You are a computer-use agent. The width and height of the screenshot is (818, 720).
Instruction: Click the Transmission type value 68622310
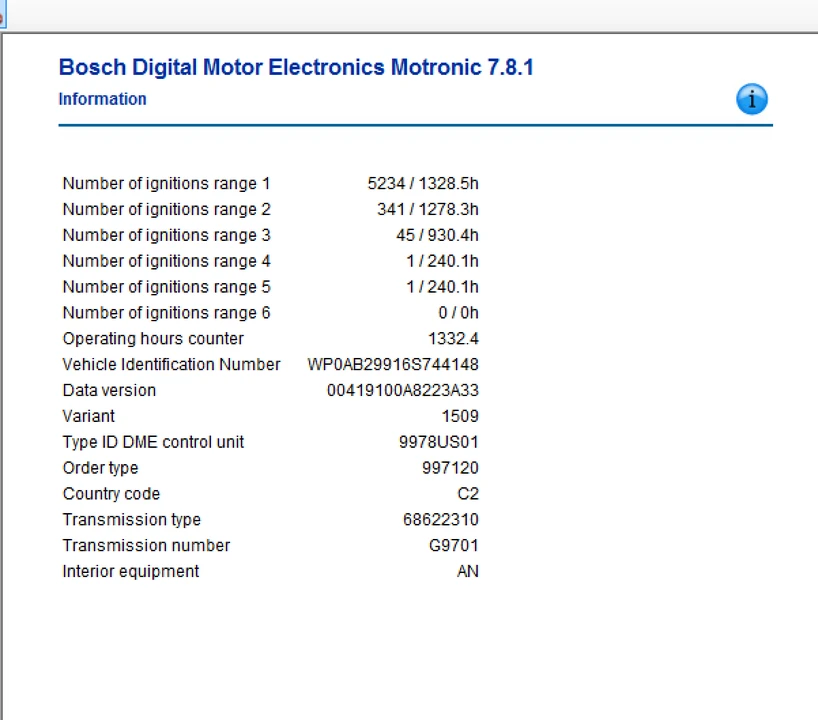441,520
